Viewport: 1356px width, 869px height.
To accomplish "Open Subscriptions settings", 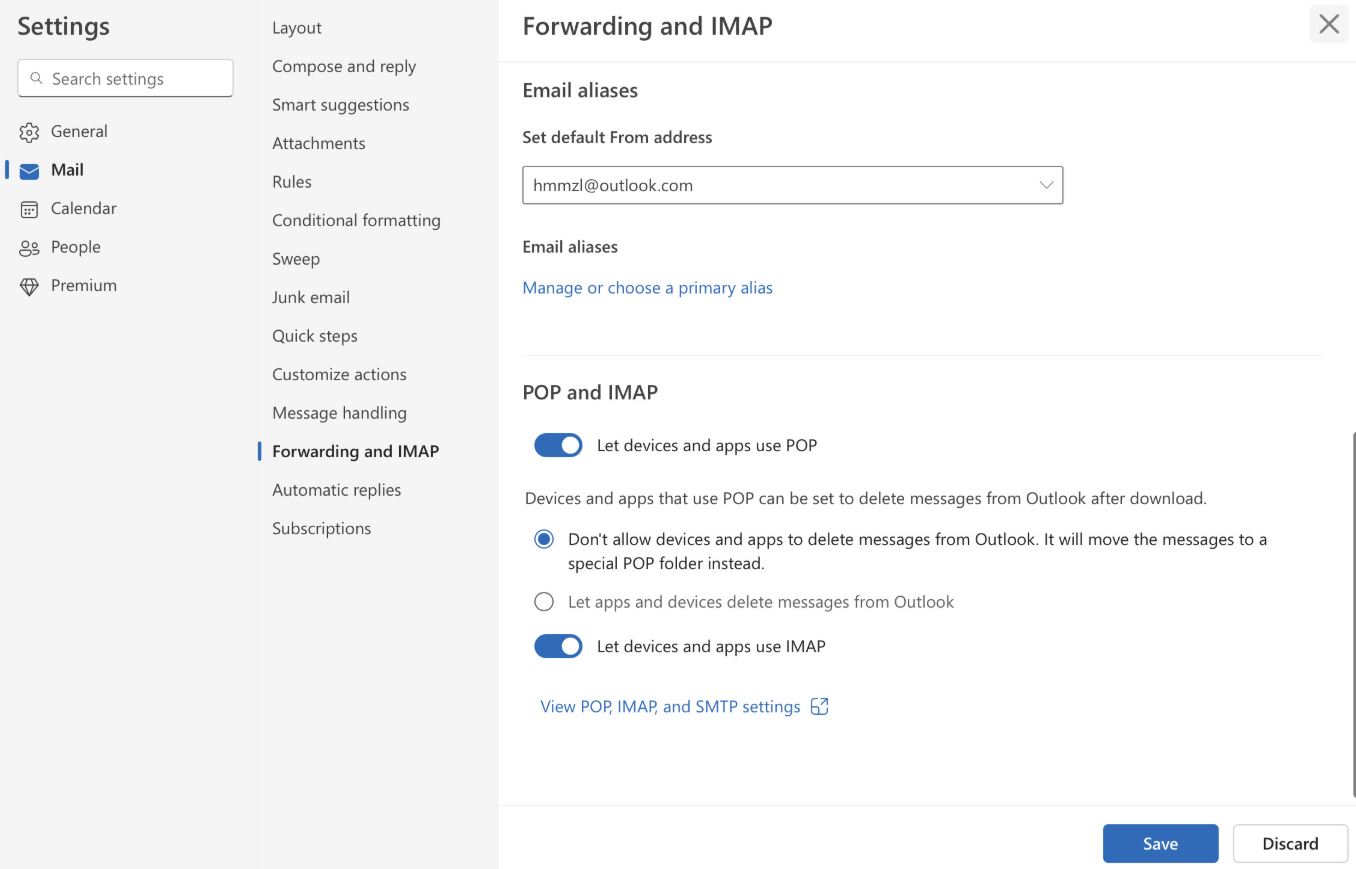I will [x=321, y=528].
